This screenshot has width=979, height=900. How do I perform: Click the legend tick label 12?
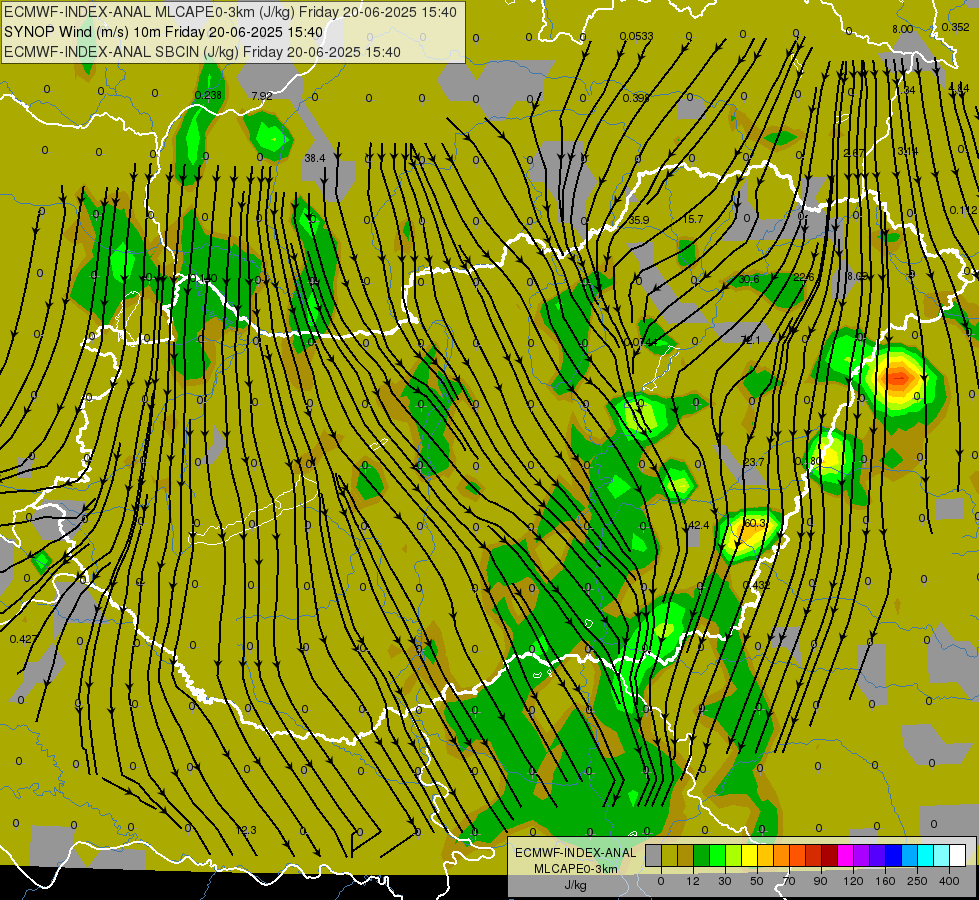tap(693, 881)
